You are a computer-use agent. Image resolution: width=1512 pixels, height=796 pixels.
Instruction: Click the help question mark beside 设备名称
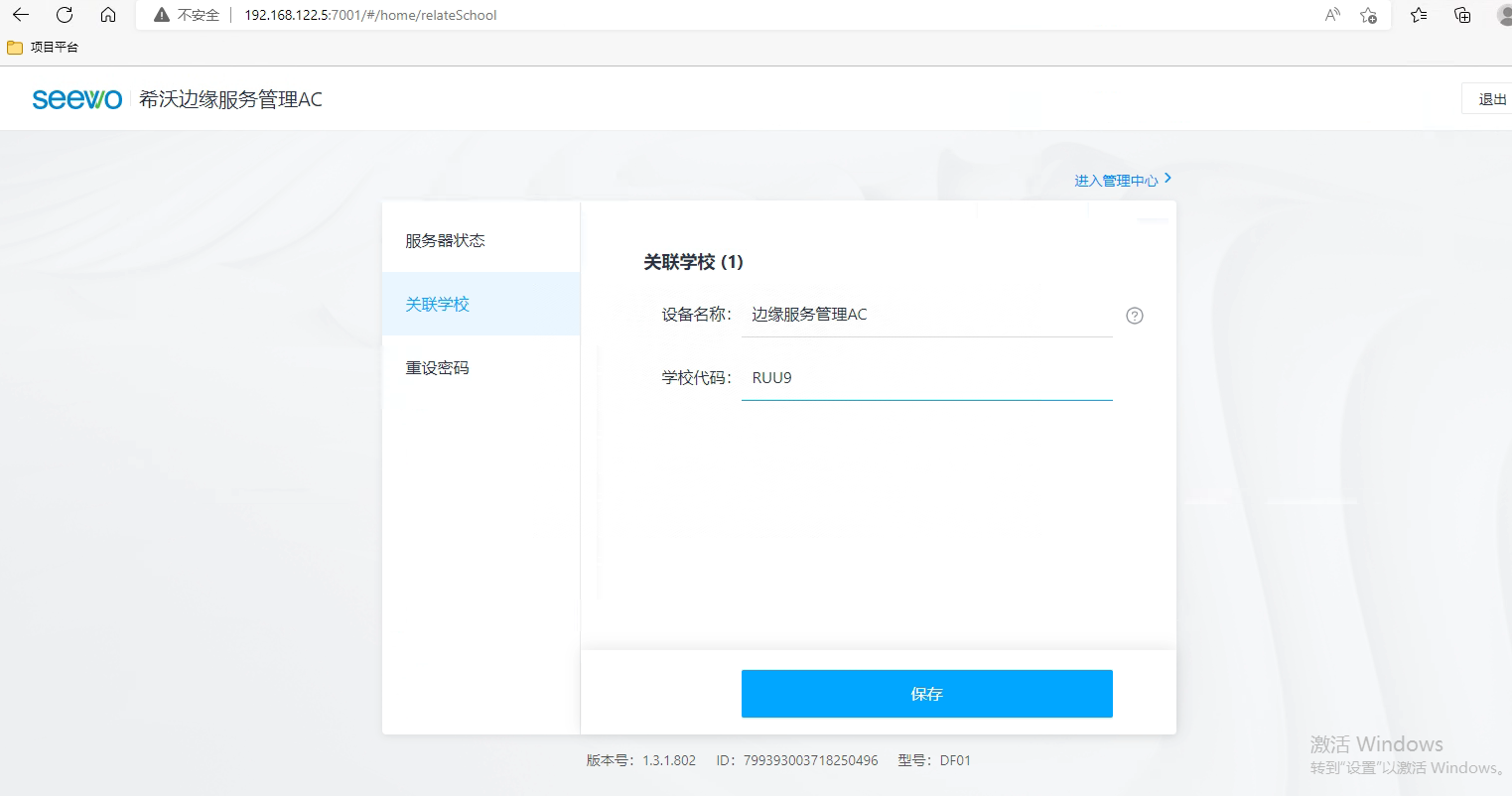pos(1135,316)
